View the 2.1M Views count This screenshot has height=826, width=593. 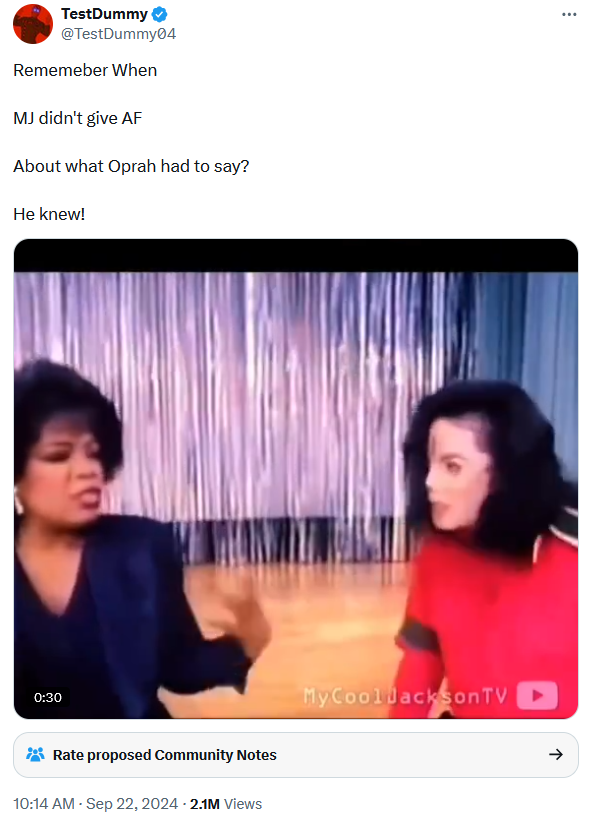225,804
